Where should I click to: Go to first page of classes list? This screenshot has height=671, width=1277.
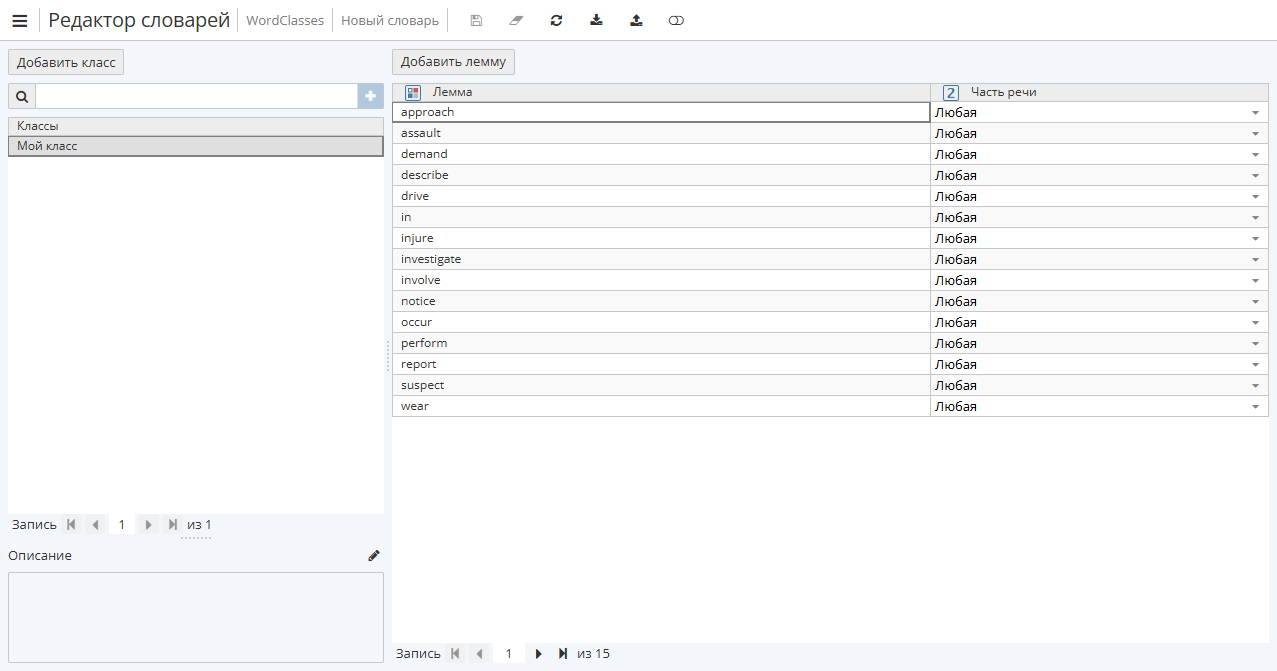71,524
